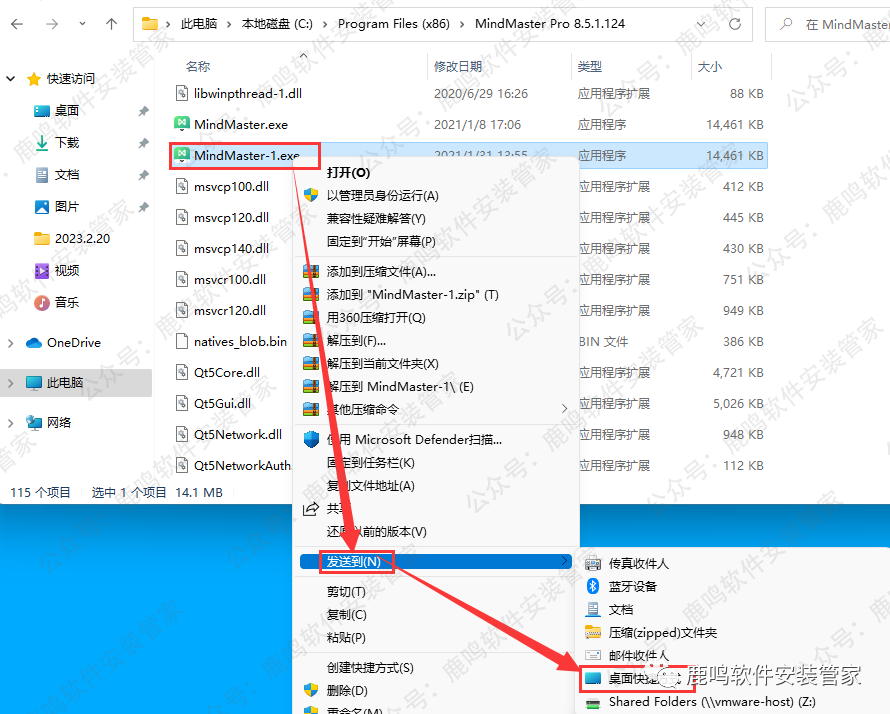Open the Downloads folder in sidebar
This screenshot has height=714, width=890.
coord(66,143)
